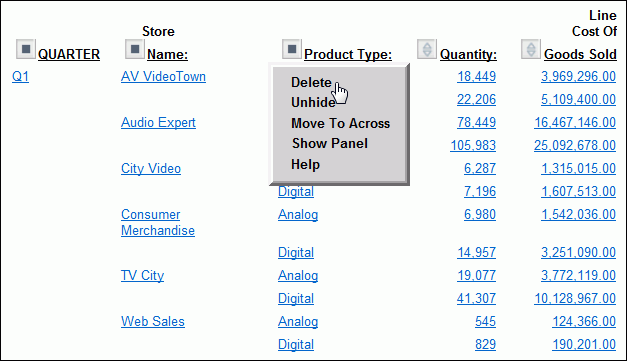This screenshot has width=627, height=361.
Task: Open the Audio Expert store link
Action: click(158, 122)
